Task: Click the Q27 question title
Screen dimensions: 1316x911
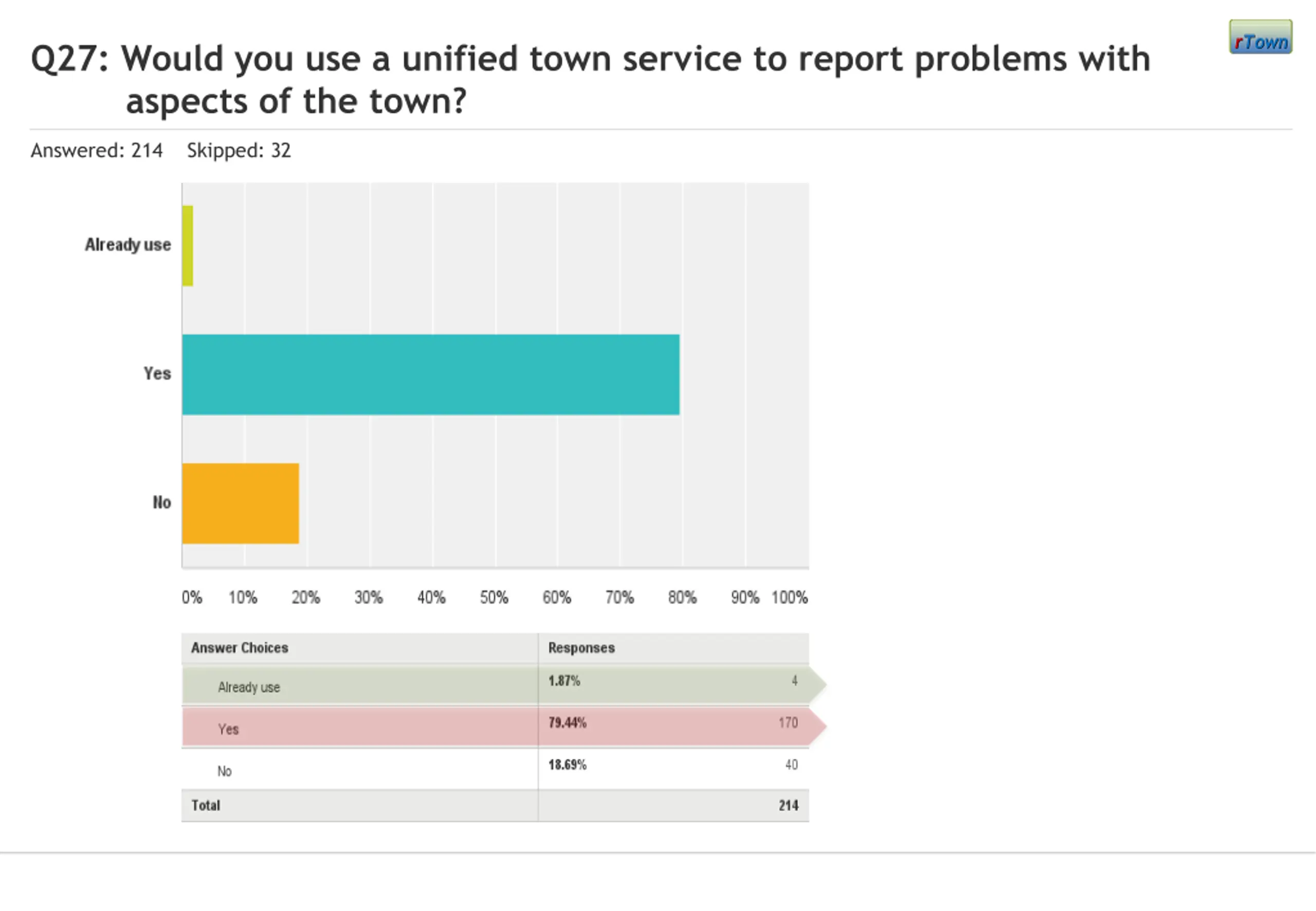Action: click(x=590, y=79)
